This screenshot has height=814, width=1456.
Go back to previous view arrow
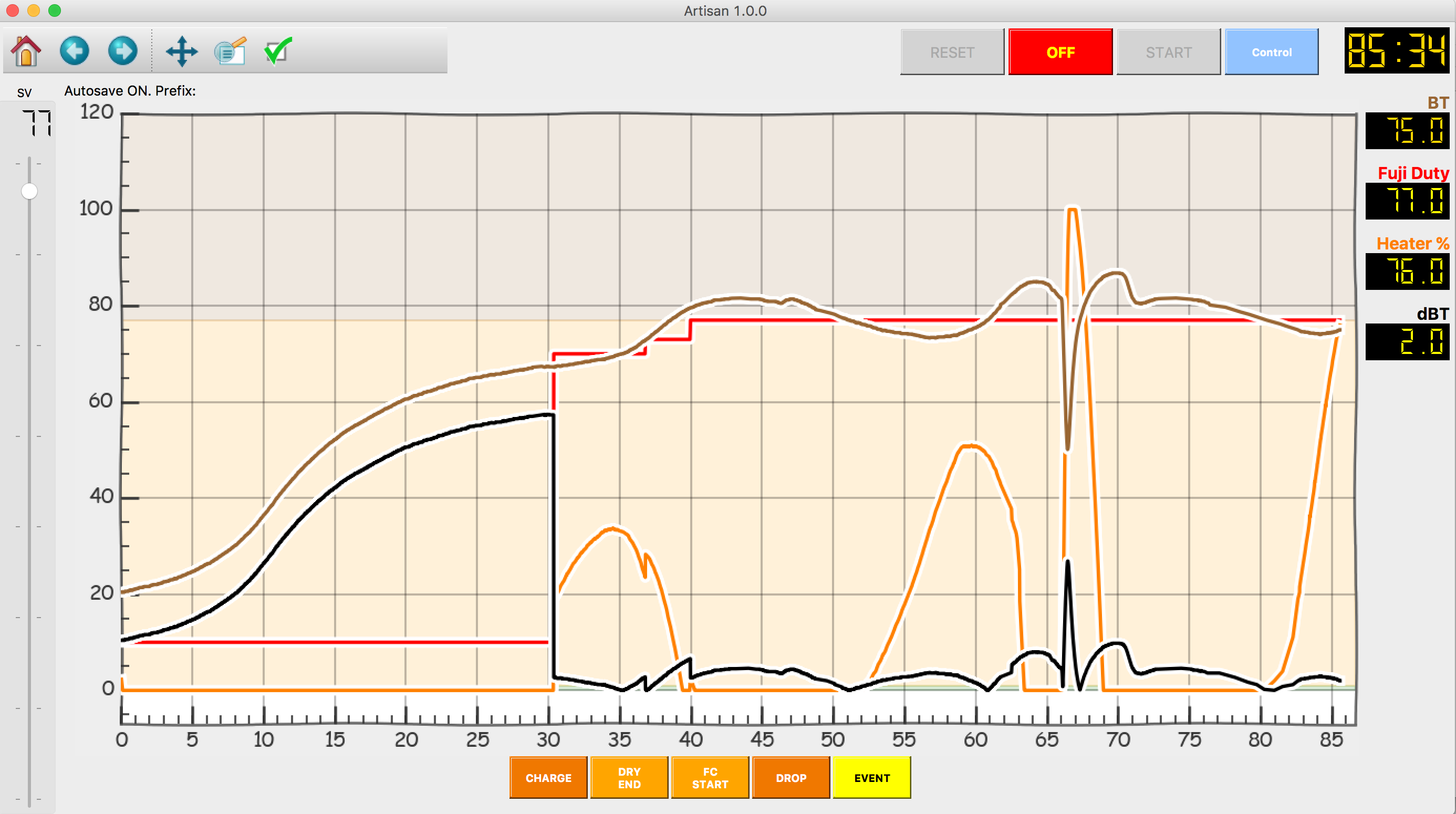tap(75, 51)
